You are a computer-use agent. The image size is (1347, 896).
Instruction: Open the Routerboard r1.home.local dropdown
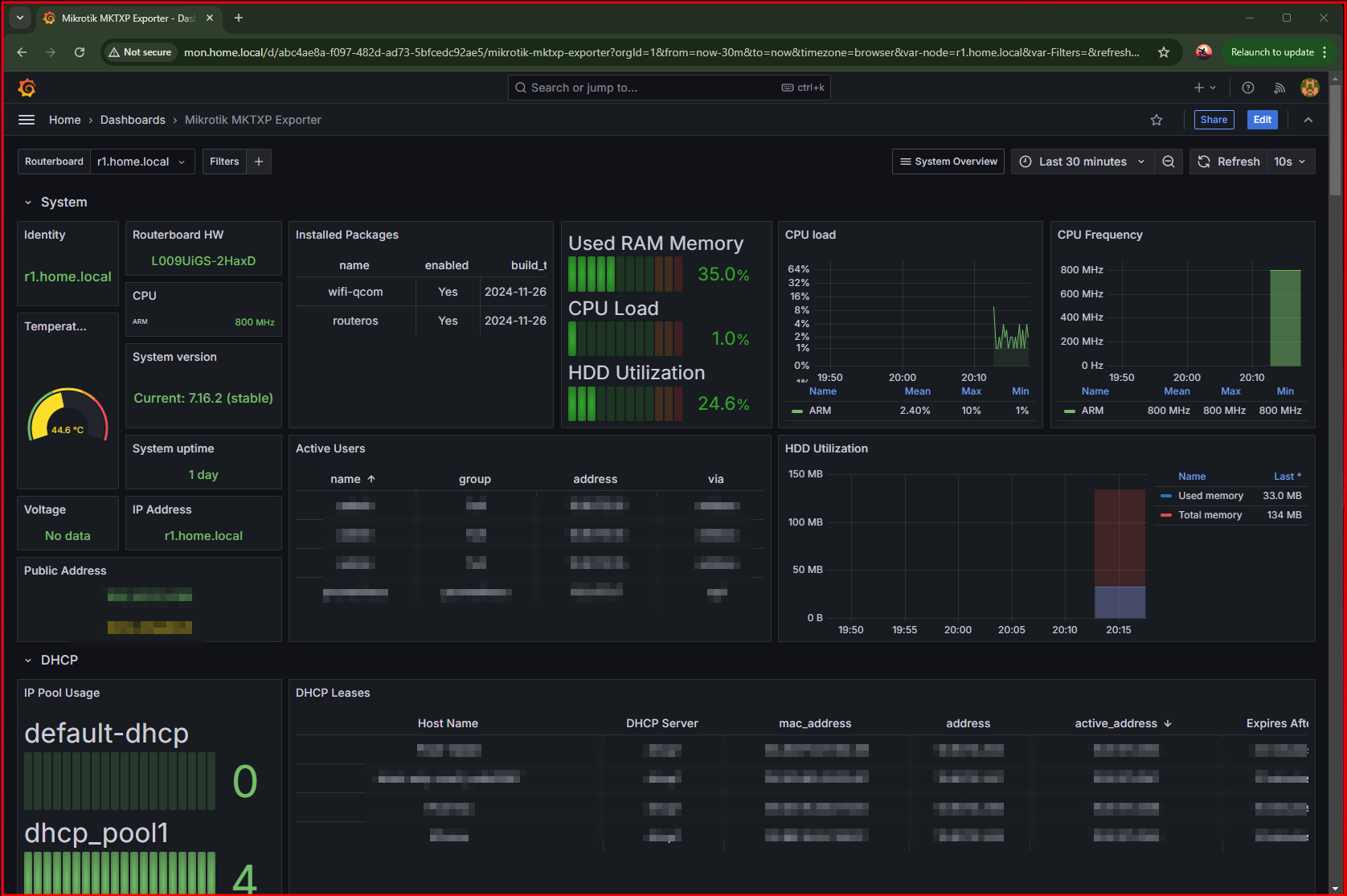click(142, 162)
